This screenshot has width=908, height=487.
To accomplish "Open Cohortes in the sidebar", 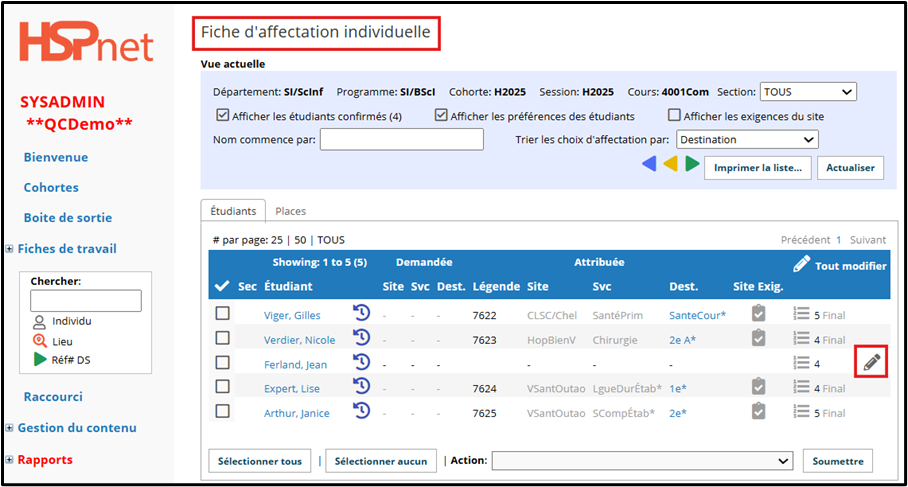I will click(x=51, y=188).
